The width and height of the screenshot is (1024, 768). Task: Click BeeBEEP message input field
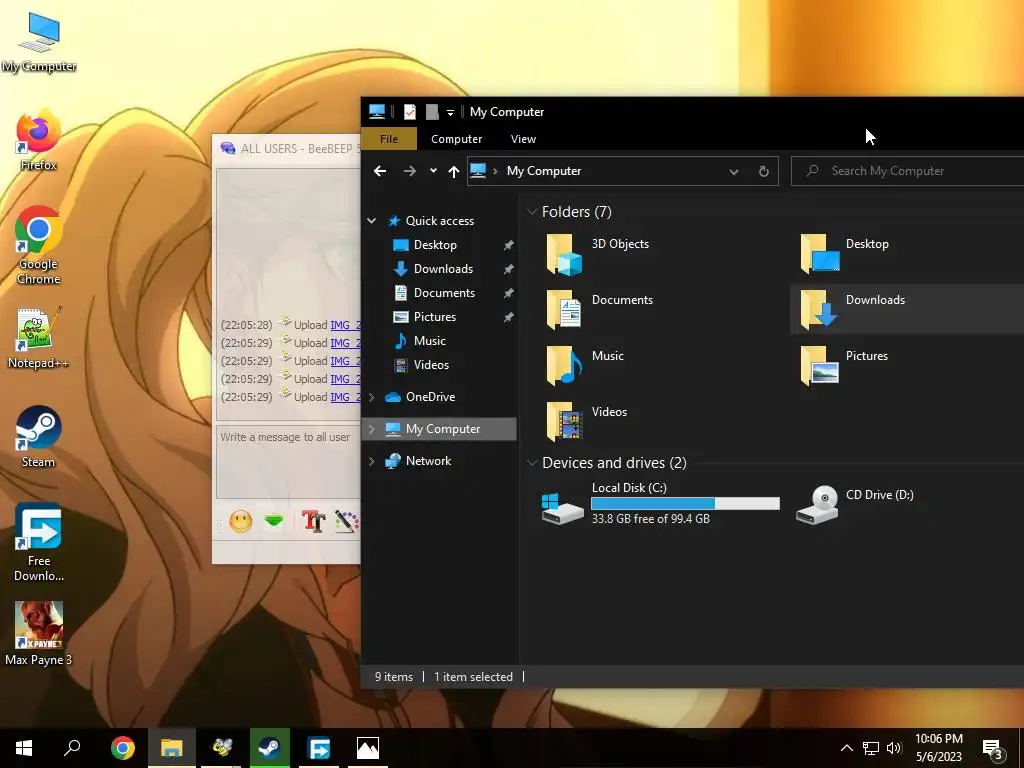(x=288, y=462)
